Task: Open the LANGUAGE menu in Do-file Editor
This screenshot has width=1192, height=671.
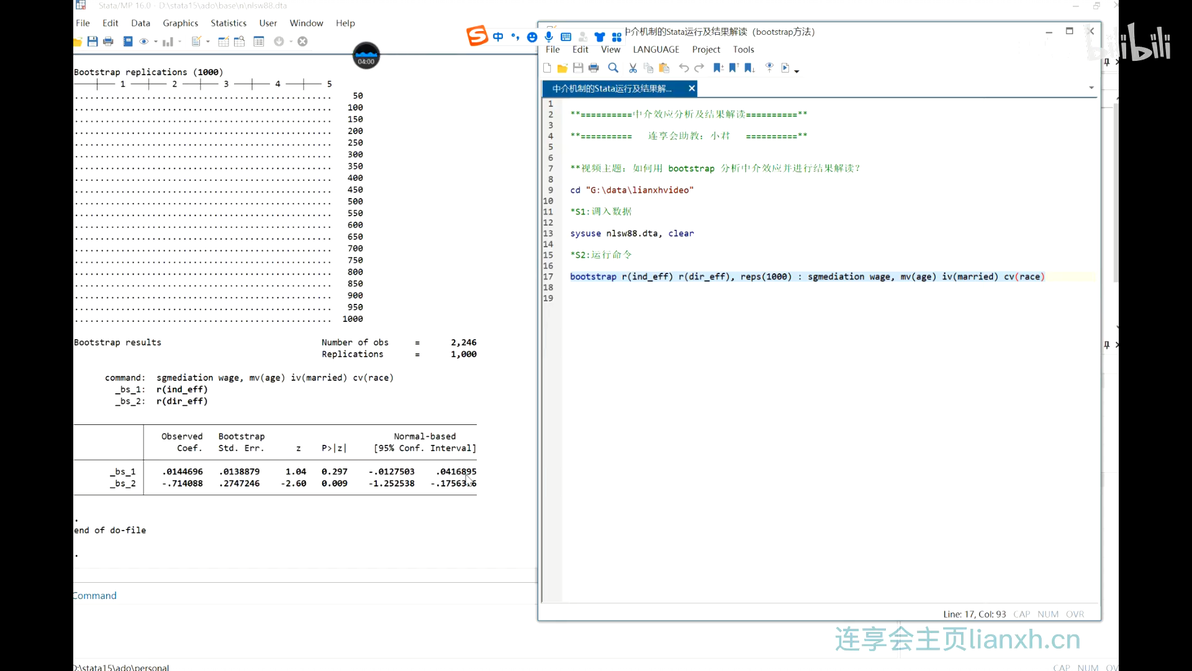Action: 655,49
